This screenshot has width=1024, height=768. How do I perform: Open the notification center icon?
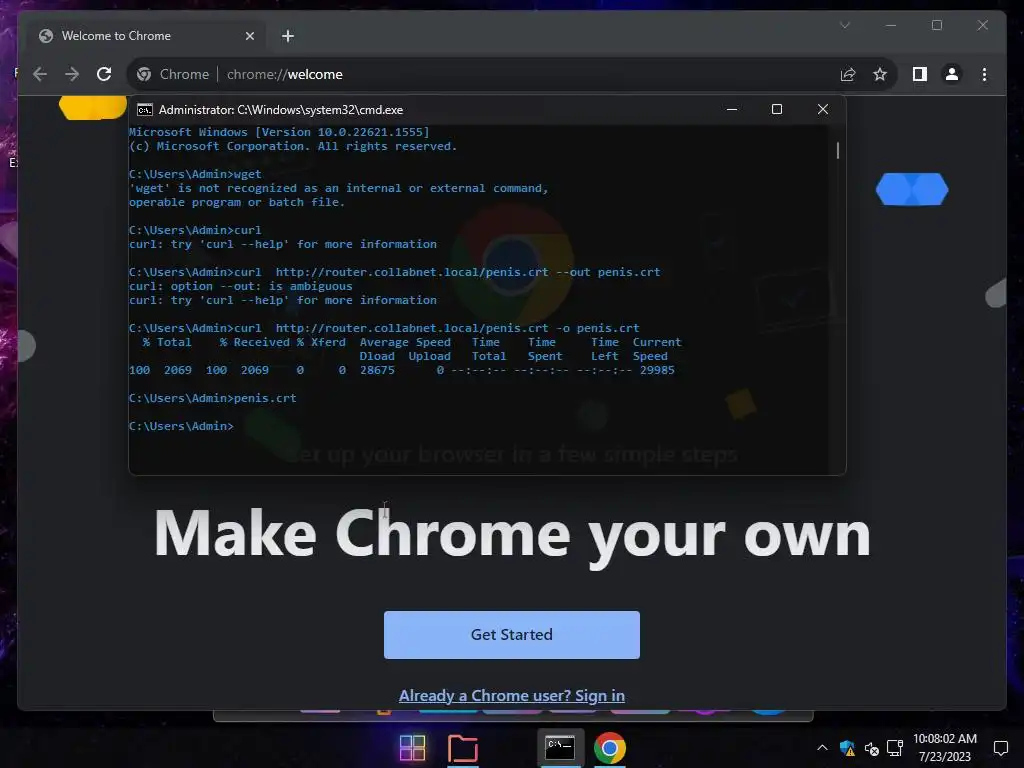1000,748
